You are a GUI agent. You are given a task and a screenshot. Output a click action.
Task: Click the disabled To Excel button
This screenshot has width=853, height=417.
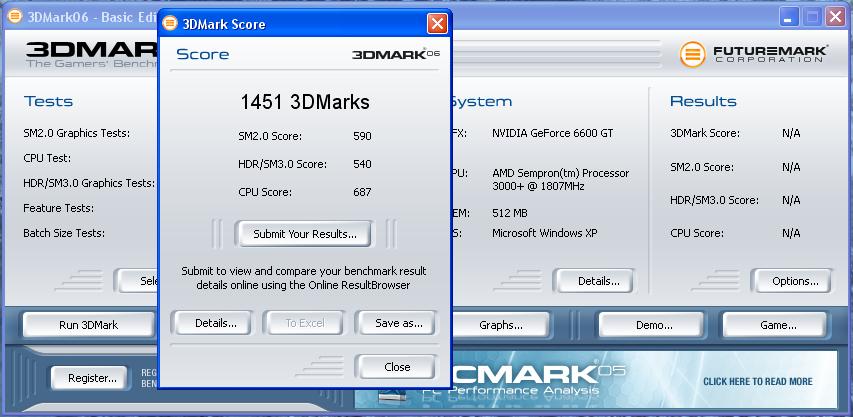305,323
